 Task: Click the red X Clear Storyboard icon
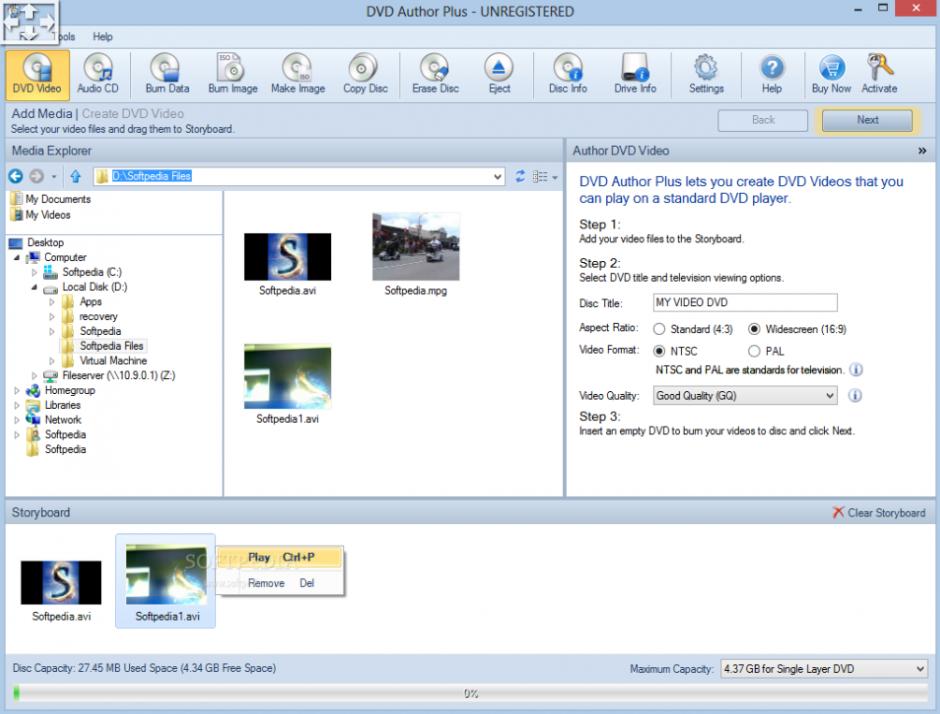(x=837, y=512)
